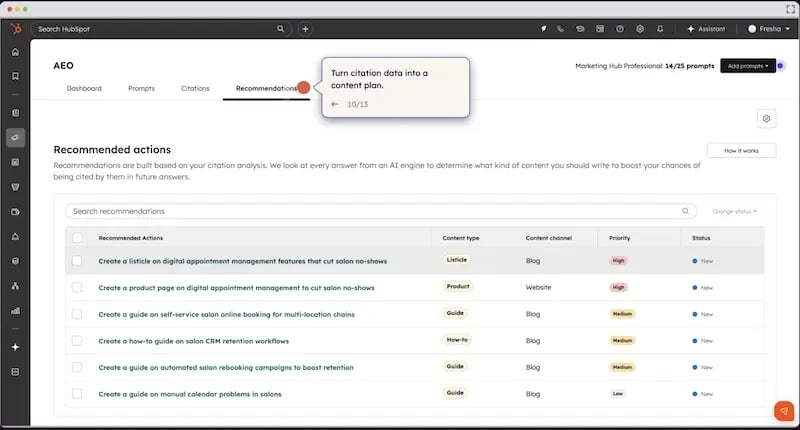Click the How-to content type tag
Screen dimensions: 800x430
tap(457, 340)
